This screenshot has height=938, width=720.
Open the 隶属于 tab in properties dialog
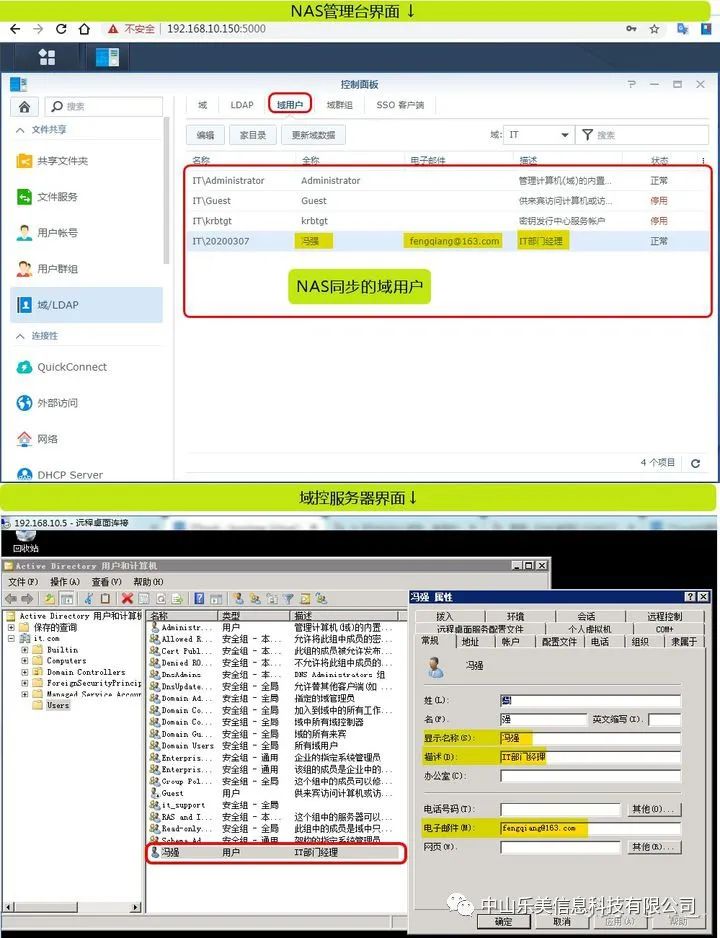point(684,641)
